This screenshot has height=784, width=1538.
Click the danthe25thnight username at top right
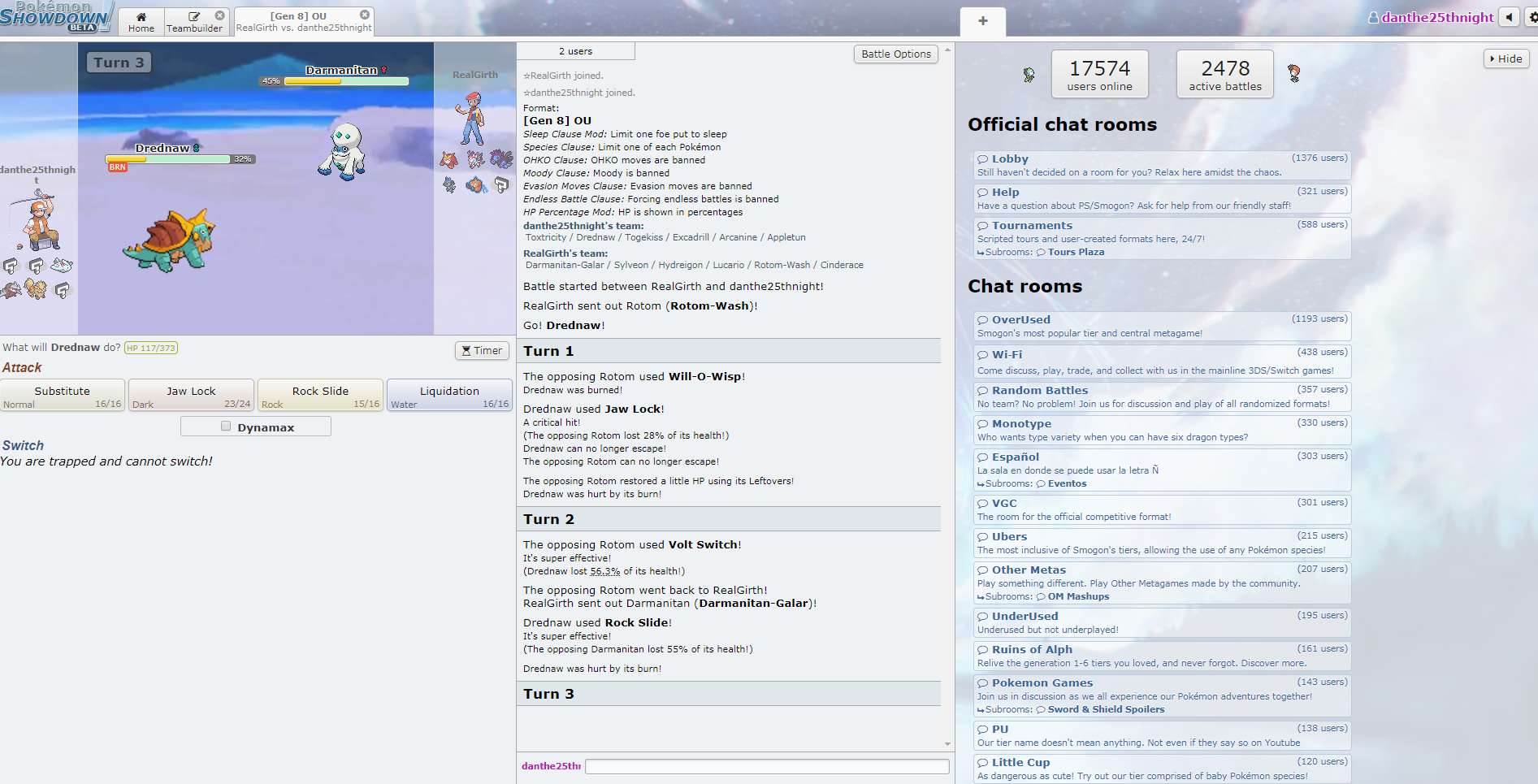pos(1437,17)
